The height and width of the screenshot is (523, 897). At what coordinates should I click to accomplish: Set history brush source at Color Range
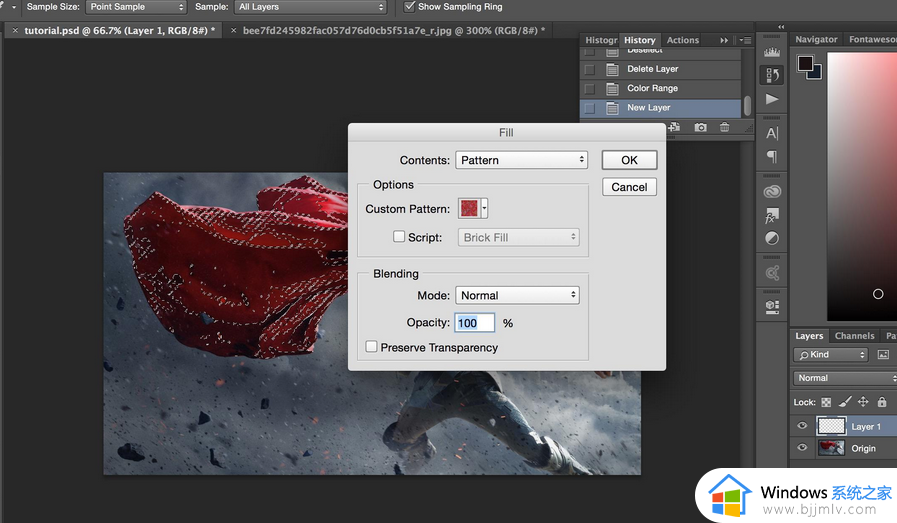tap(589, 89)
